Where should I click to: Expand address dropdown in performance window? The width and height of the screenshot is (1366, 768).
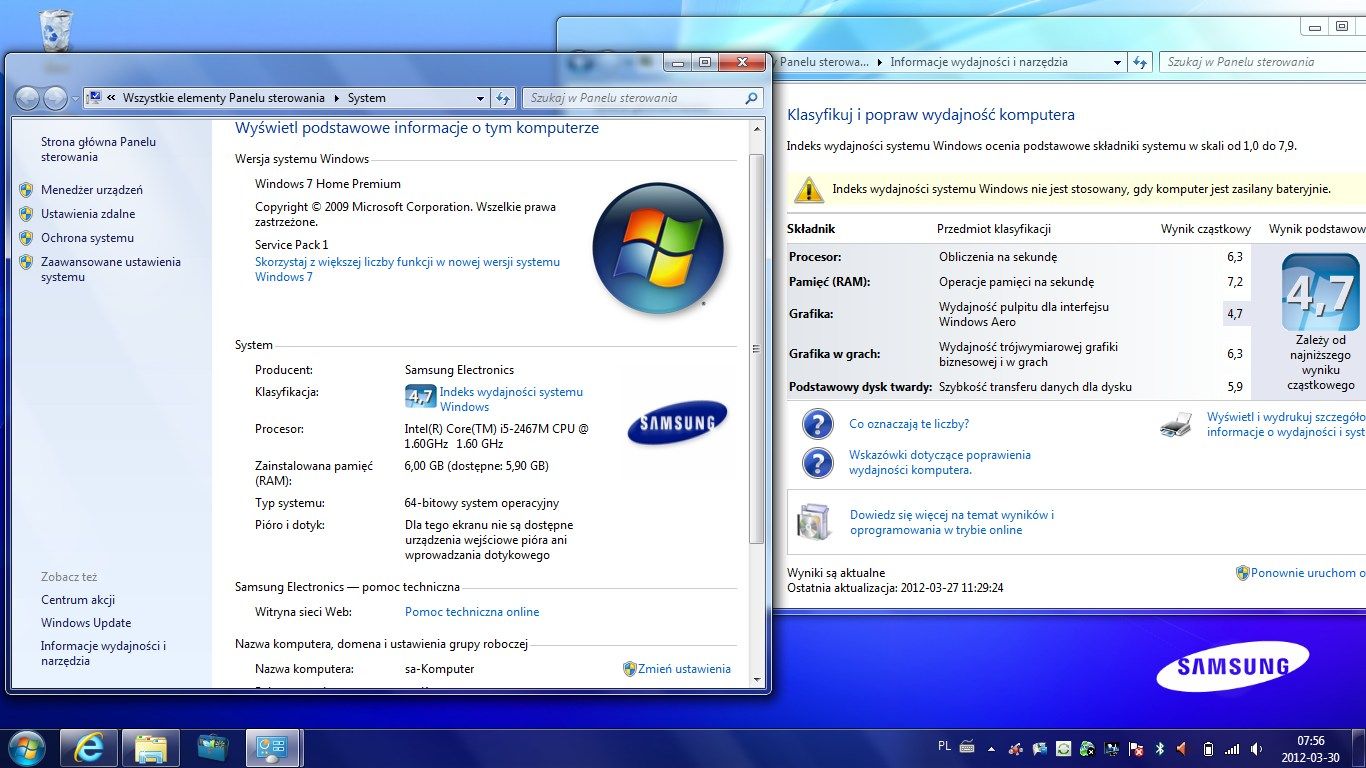pos(1118,62)
